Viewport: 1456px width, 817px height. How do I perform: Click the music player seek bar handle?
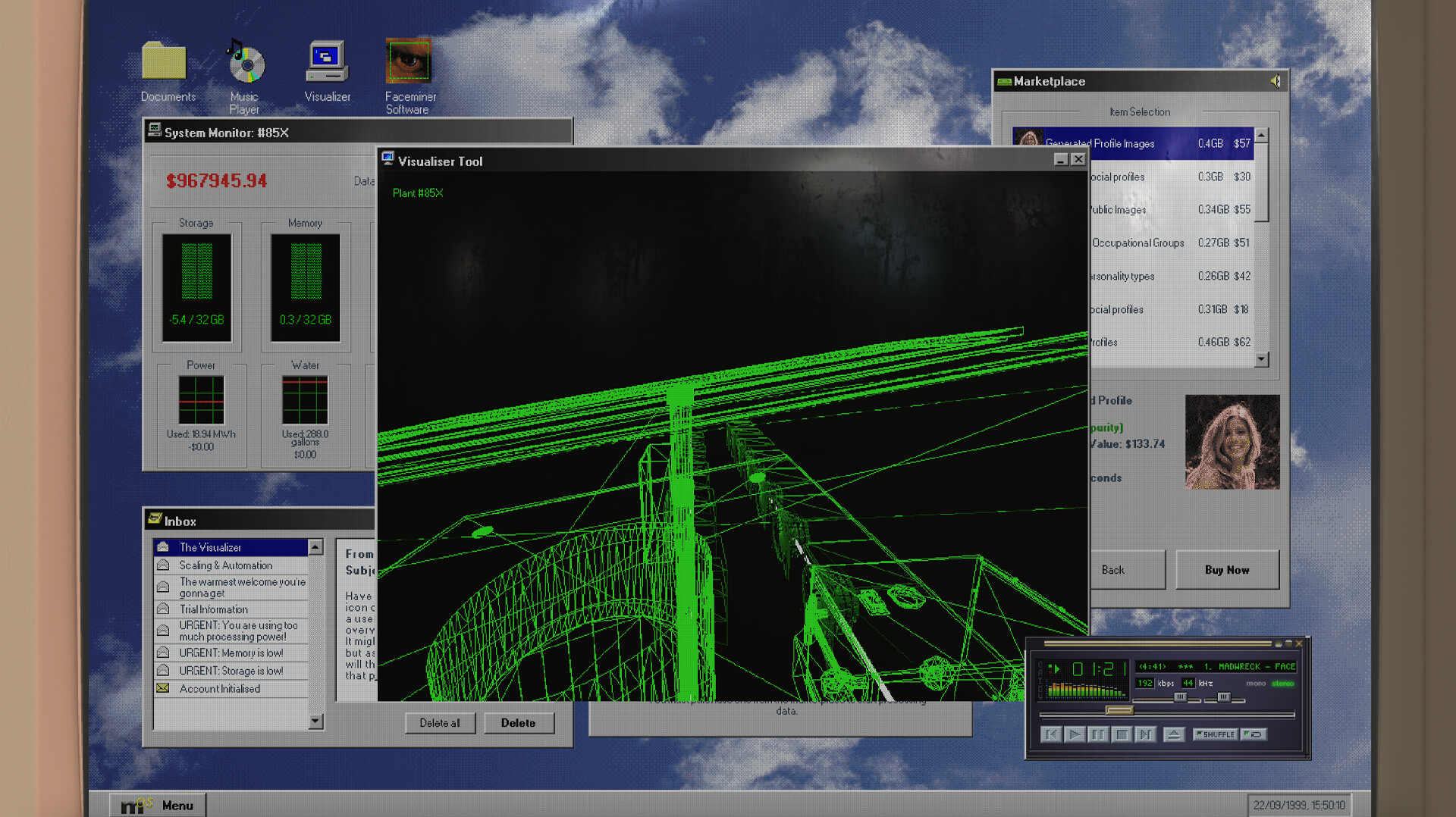point(1119,710)
